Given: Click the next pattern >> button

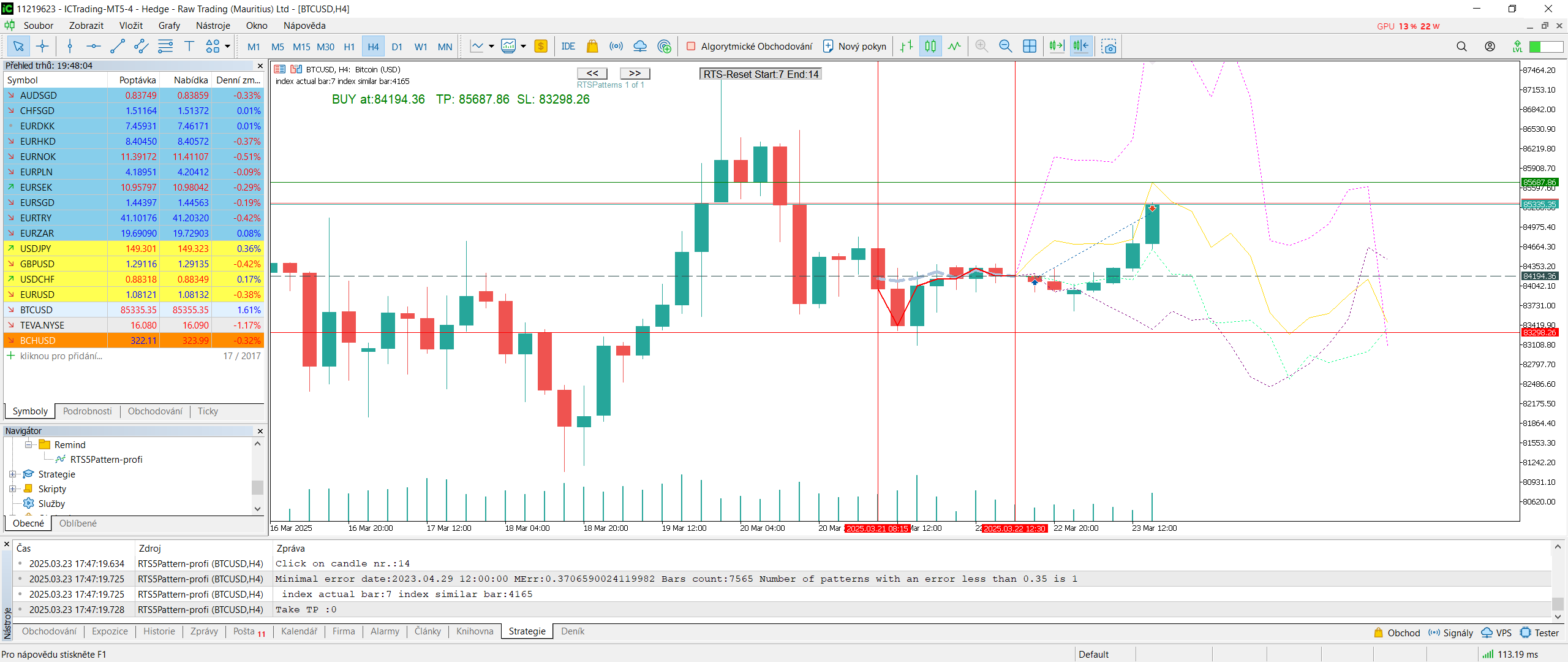Looking at the screenshot, I should pyautogui.click(x=635, y=73).
